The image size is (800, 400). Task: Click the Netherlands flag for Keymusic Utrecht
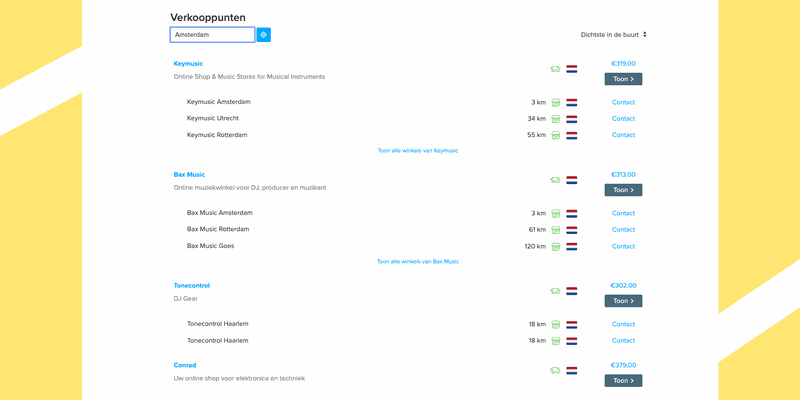pos(572,119)
